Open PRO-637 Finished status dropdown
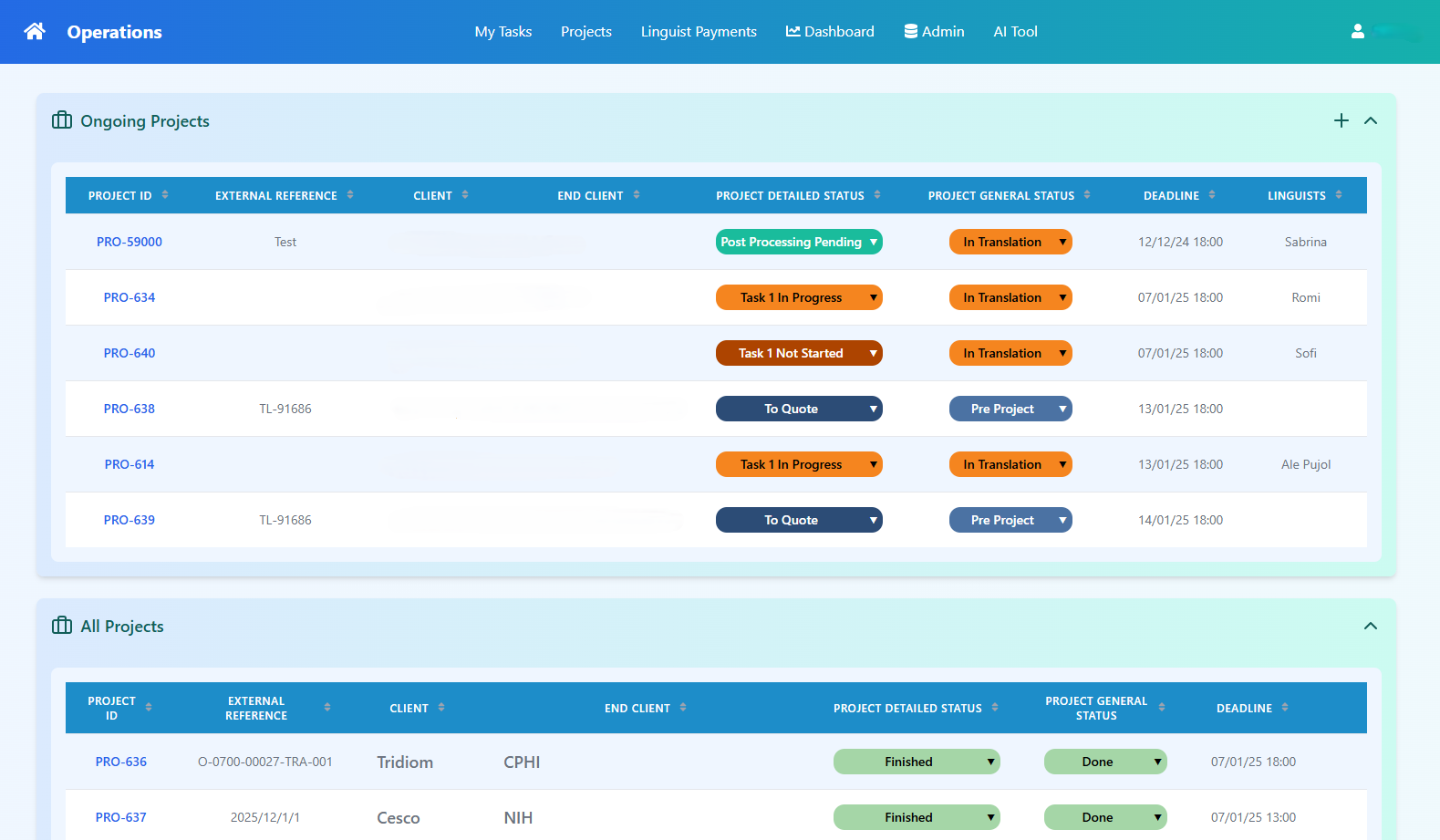Image resolution: width=1440 pixels, height=840 pixels. coord(917,817)
